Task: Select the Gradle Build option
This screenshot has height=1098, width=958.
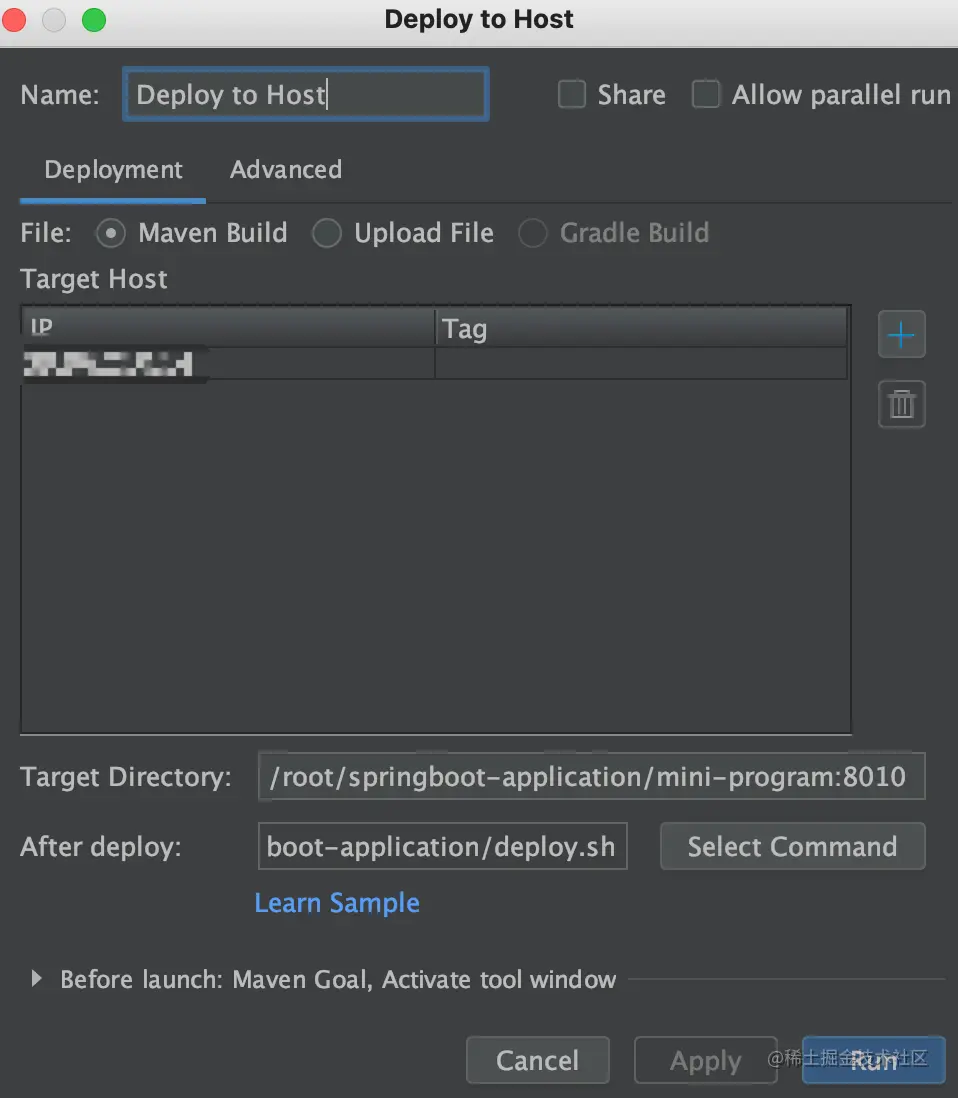Action: pos(533,233)
